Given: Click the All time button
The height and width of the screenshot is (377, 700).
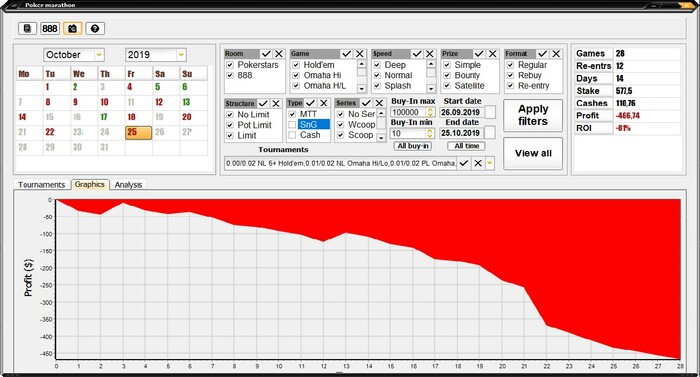Looking at the screenshot, I should [467, 146].
